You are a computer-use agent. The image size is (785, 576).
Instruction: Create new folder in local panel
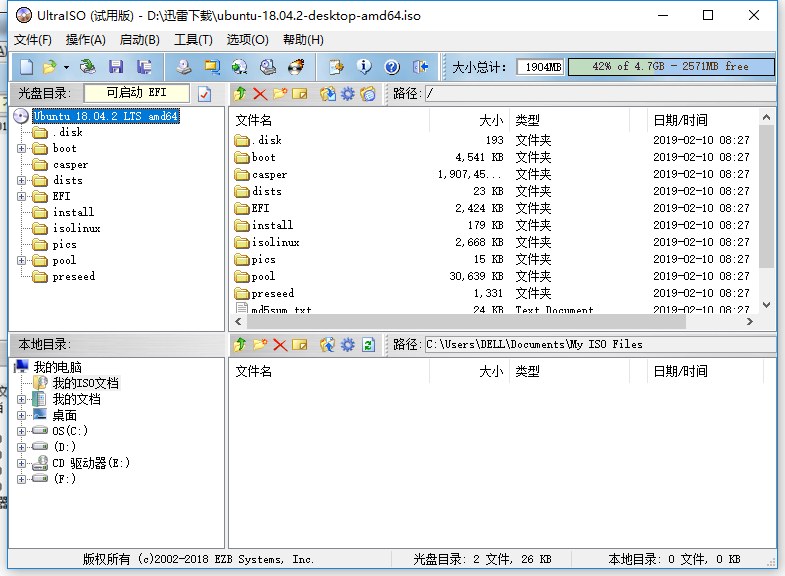[260, 345]
